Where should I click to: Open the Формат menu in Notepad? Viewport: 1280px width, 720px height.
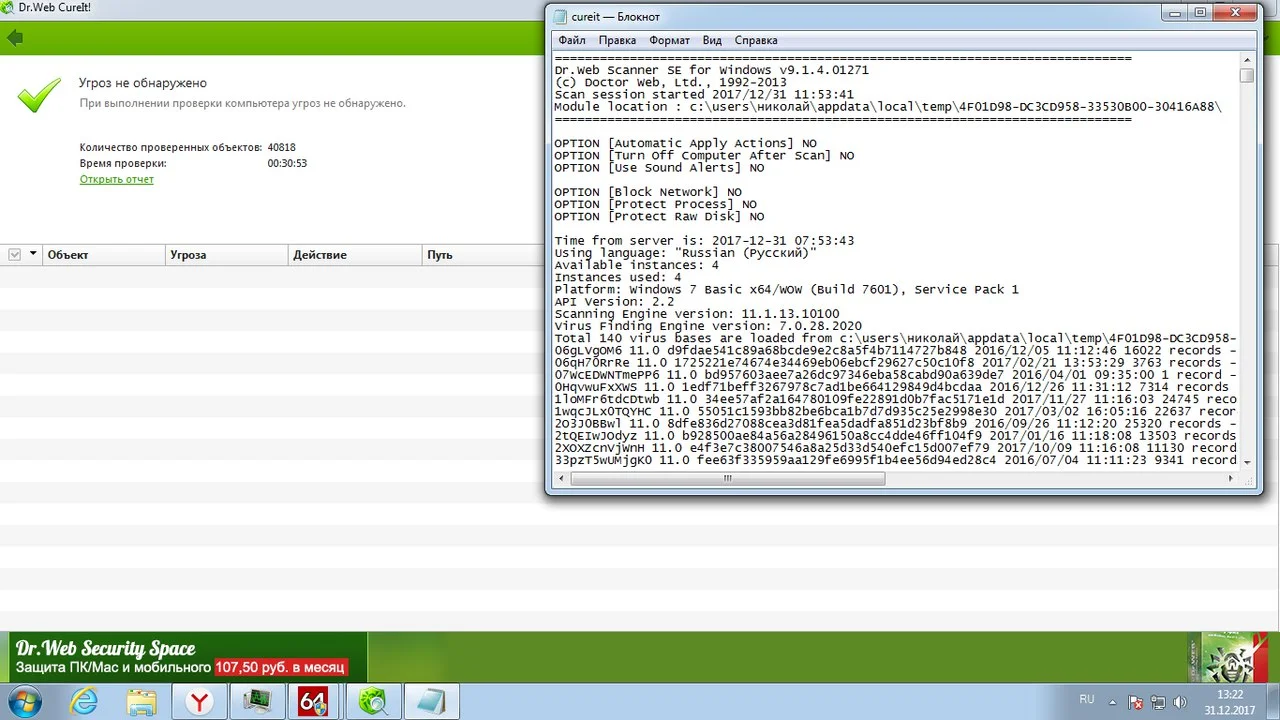tap(669, 41)
